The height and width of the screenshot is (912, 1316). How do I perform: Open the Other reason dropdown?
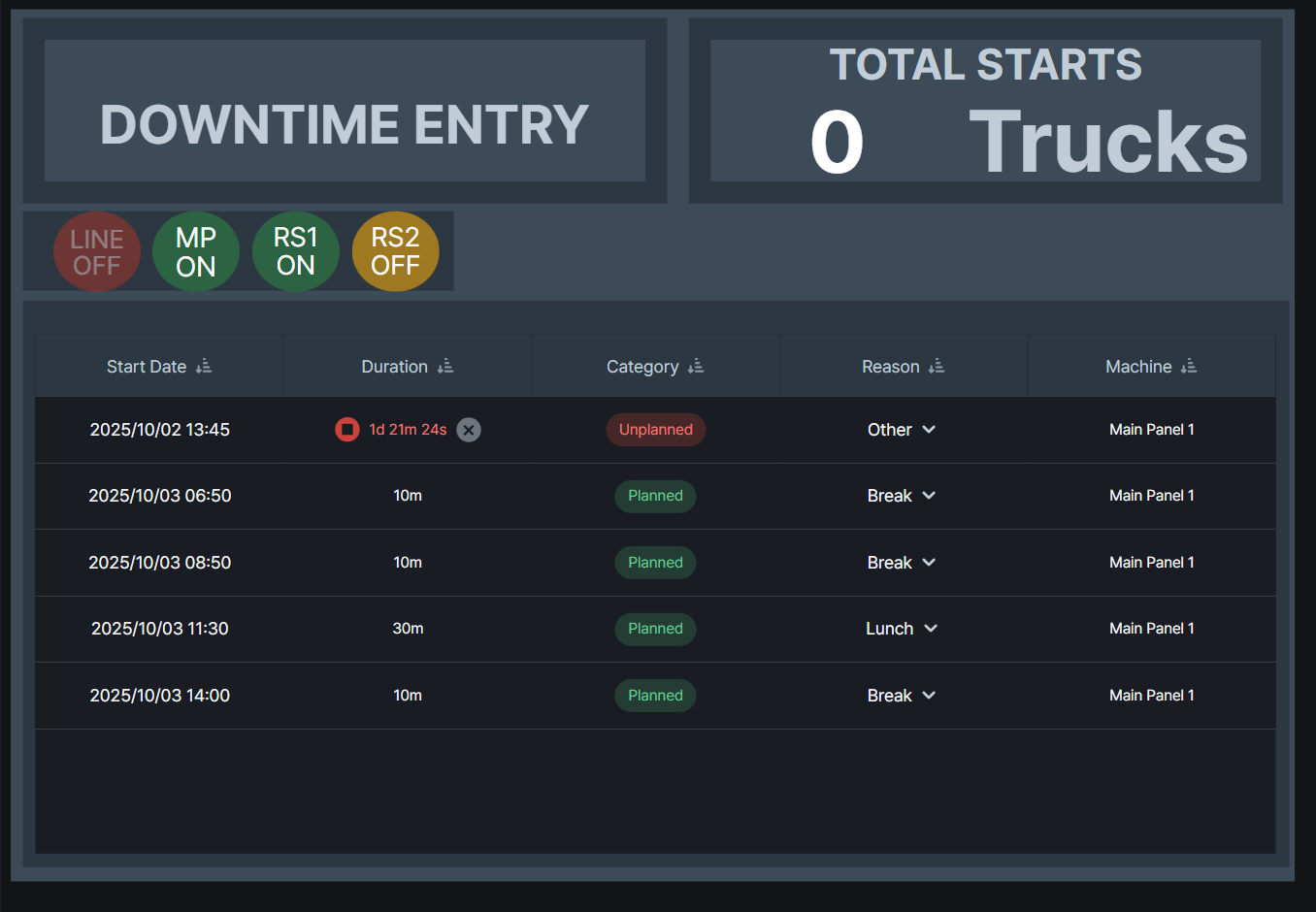[x=902, y=429]
